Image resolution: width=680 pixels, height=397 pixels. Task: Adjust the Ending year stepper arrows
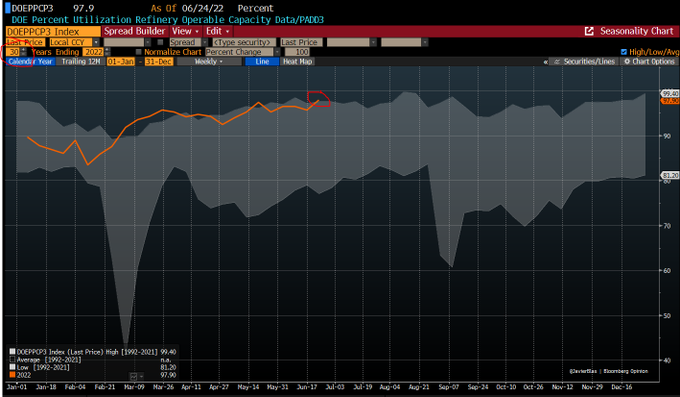coord(107,52)
